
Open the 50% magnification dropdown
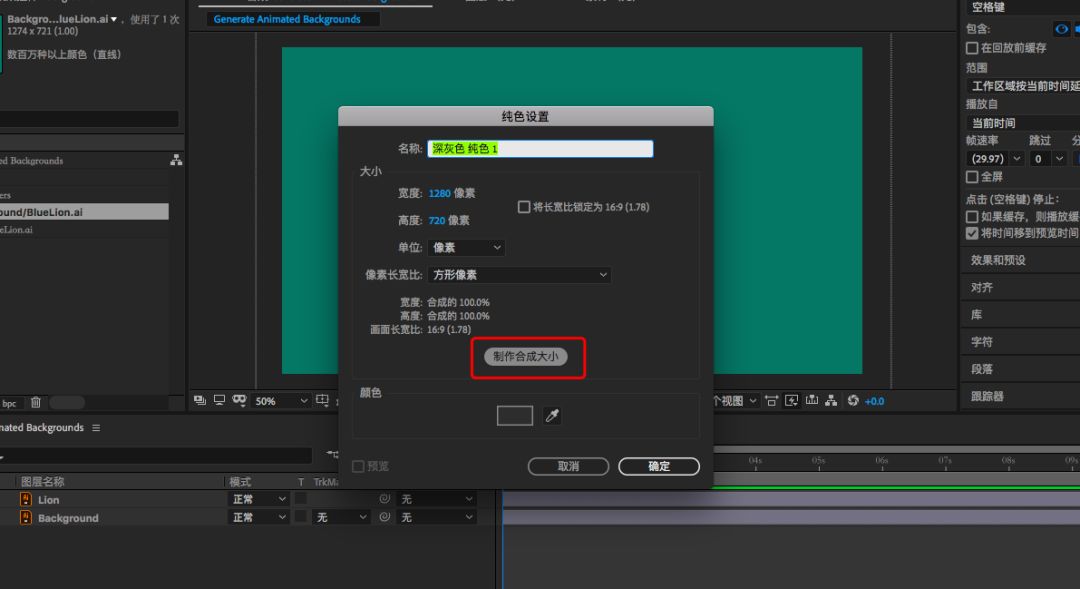coord(281,401)
